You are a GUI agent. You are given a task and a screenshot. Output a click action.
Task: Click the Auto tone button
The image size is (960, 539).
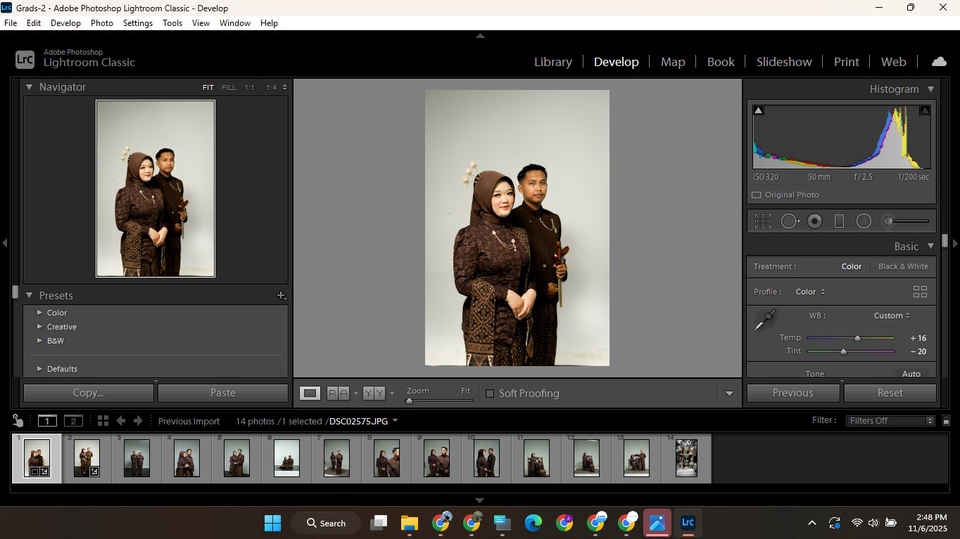[911, 374]
